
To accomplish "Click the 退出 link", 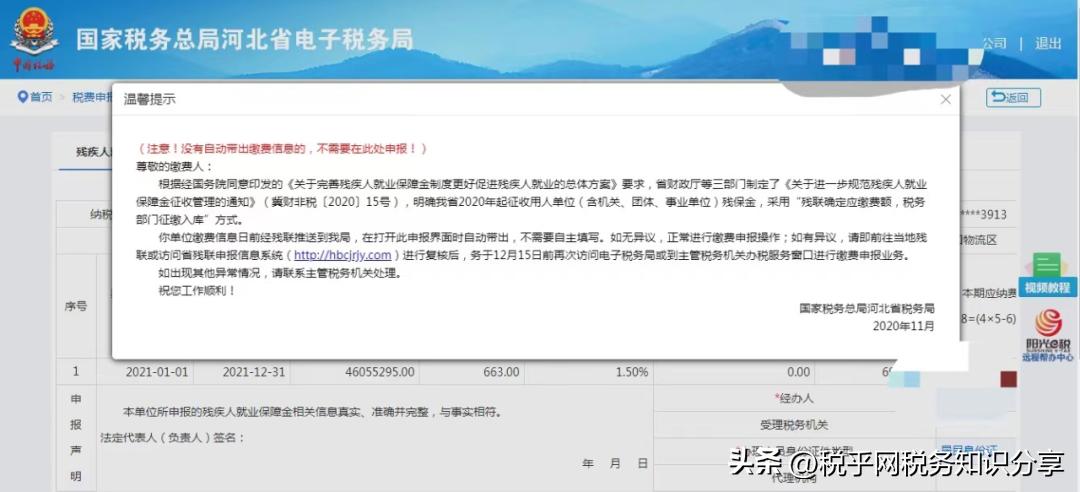I will (x=1048, y=43).
